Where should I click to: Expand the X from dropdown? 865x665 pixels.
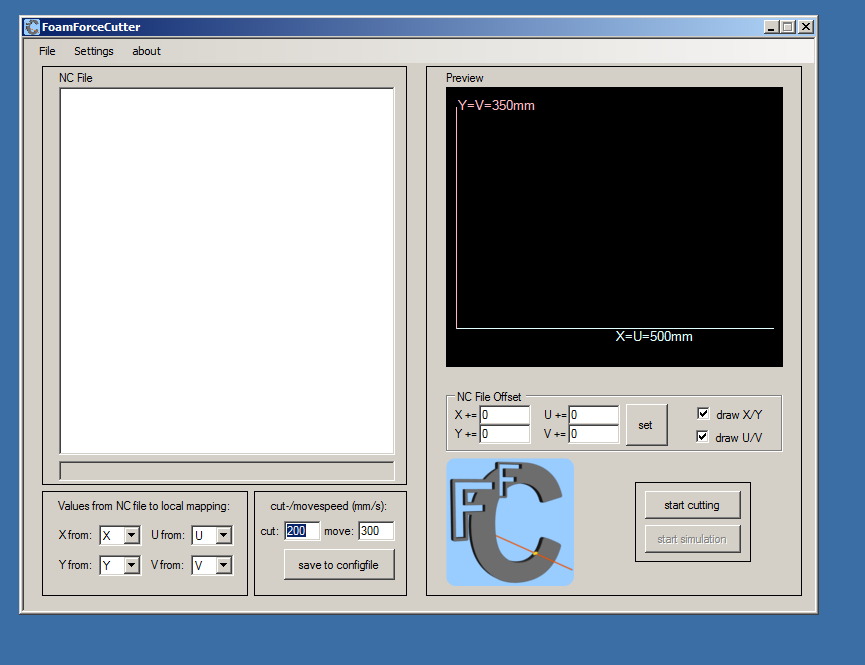tap(131, 535)
